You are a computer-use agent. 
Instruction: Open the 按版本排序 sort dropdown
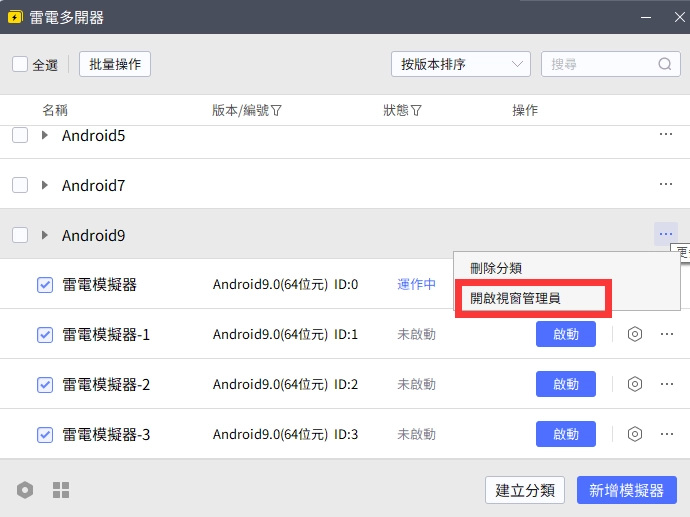pos(461,64)
